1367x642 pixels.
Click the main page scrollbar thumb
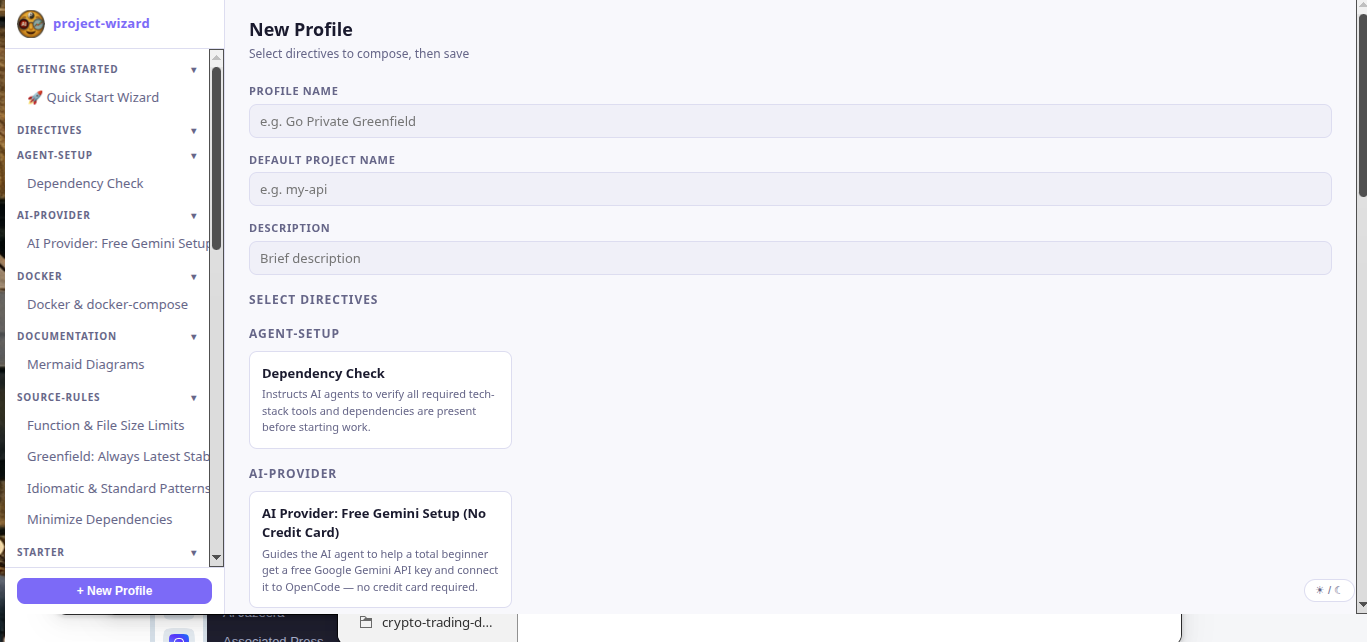click(1361, 106)
